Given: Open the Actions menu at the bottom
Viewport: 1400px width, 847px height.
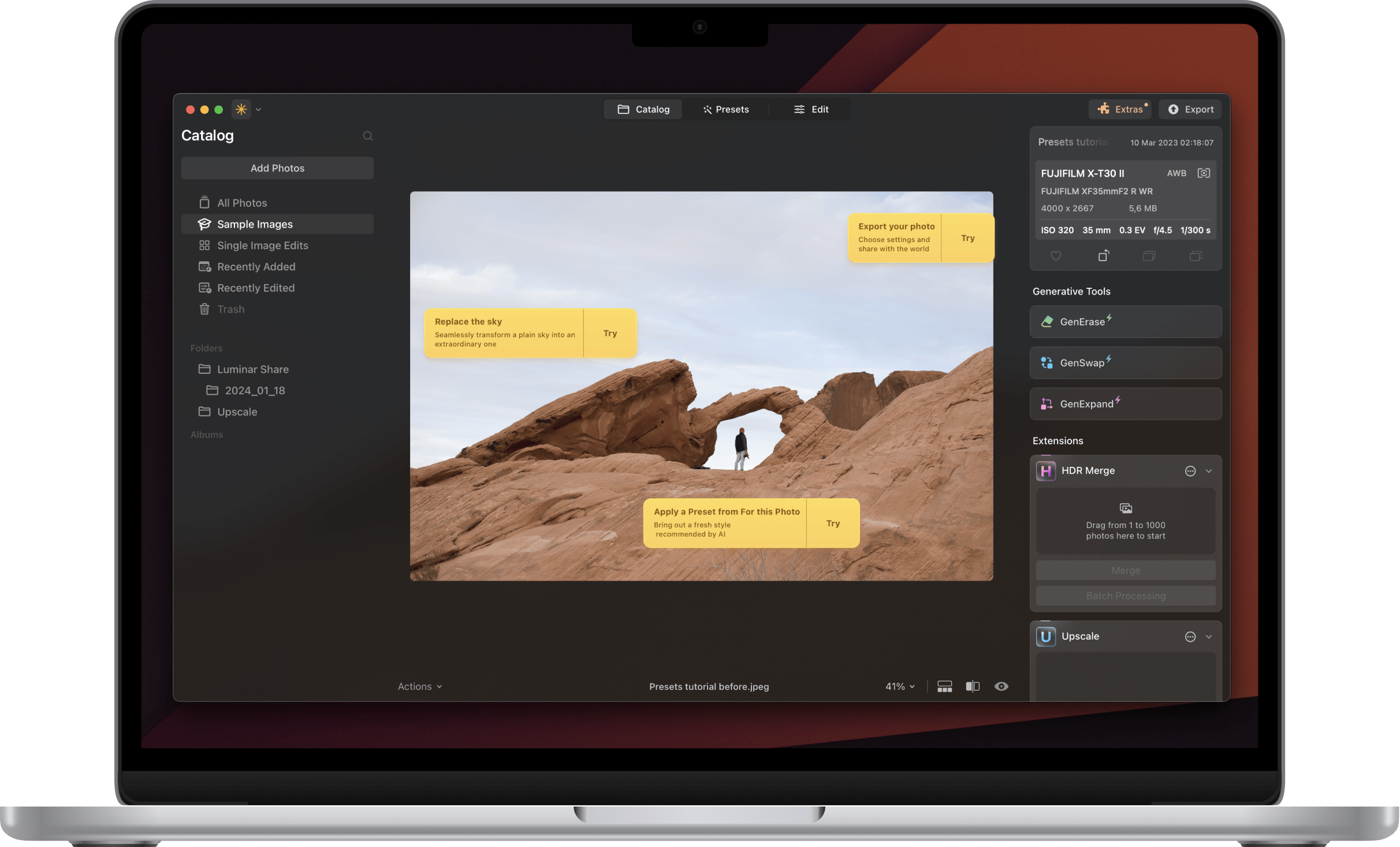Looking at the screenshot, I should click(419, 686).
